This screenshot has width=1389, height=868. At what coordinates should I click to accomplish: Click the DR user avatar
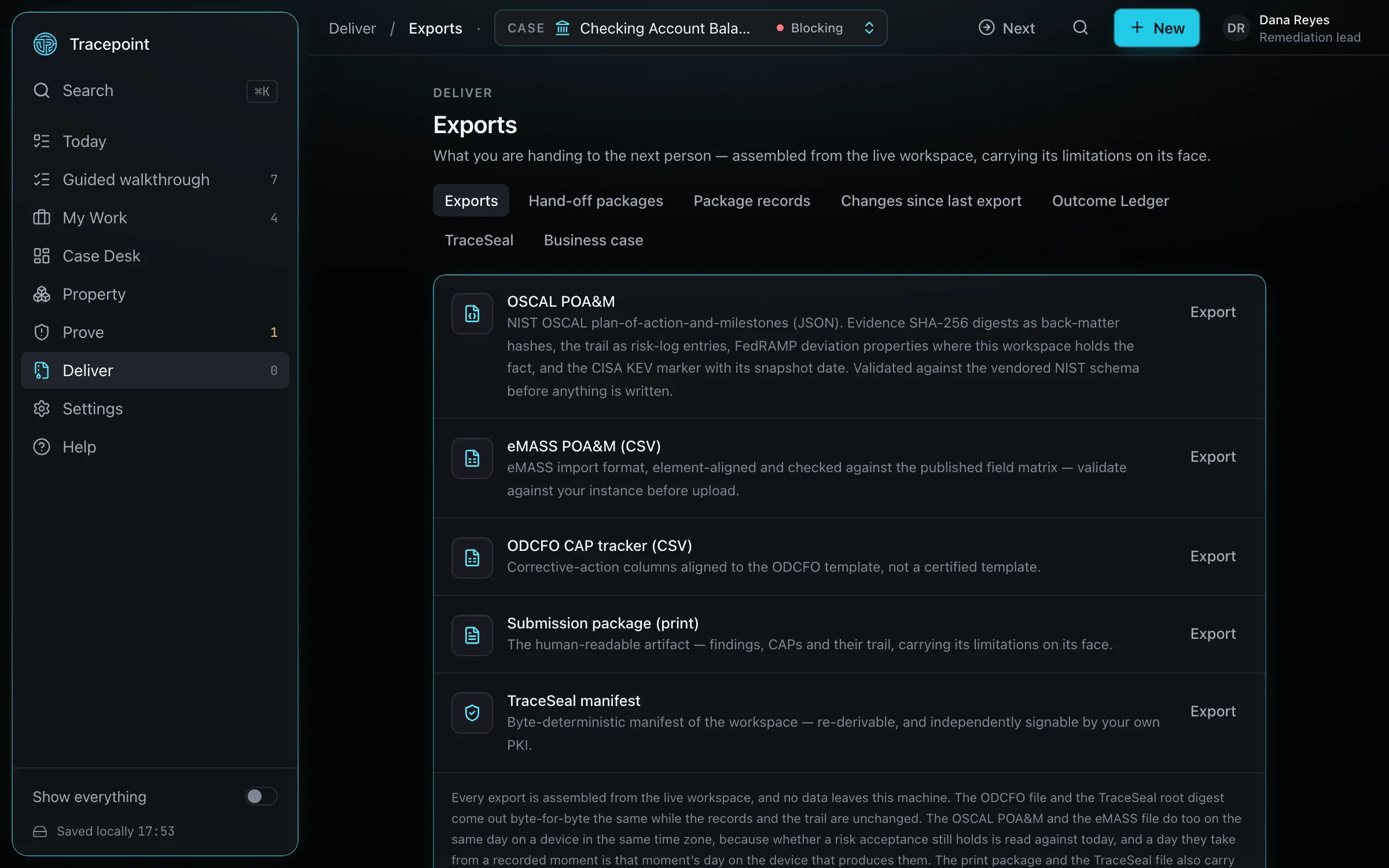pos(1236,28)
